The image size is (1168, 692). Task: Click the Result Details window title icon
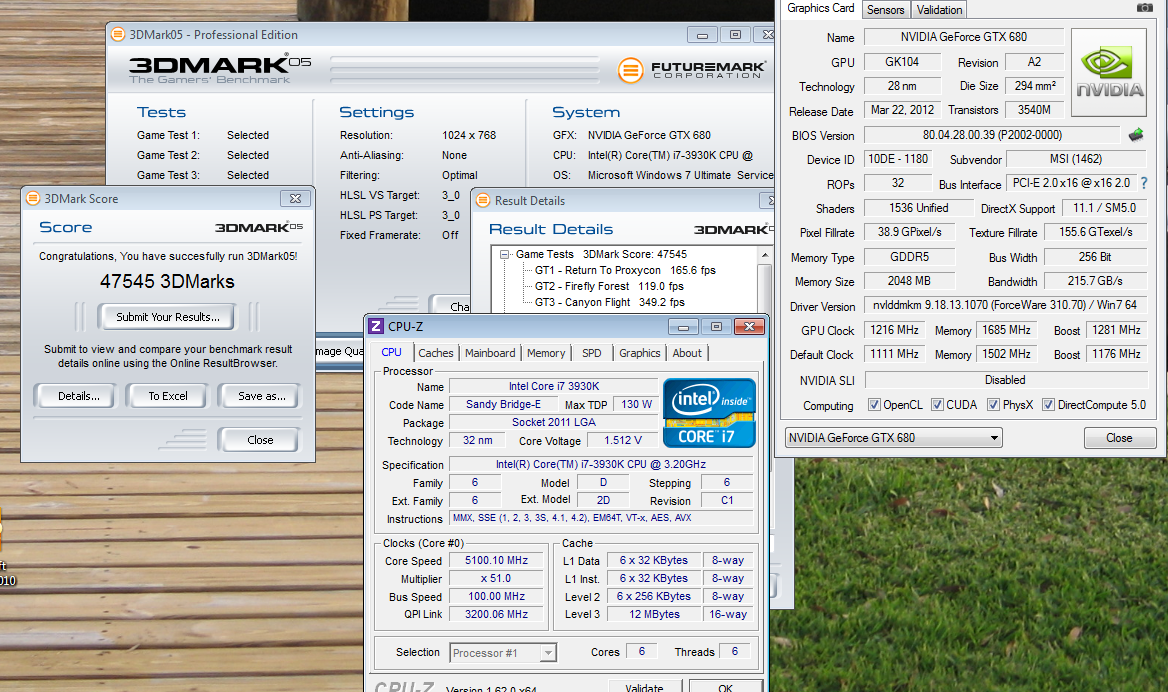click(483, 200)
